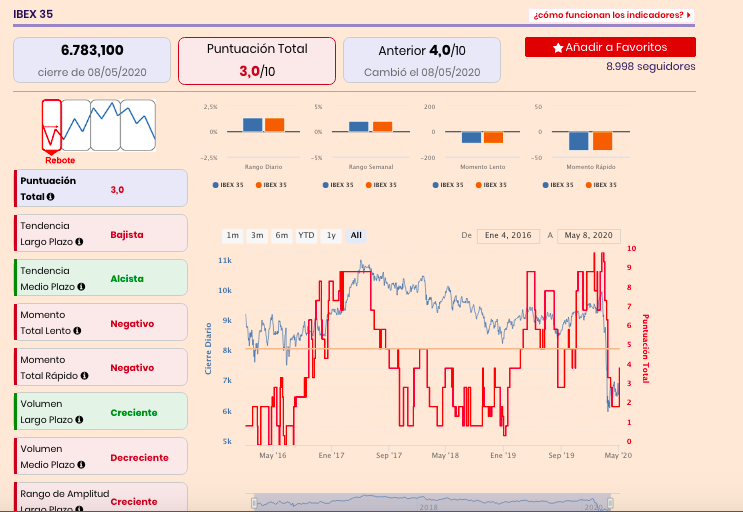Click arrow icon beside ¿cómo funcionan los indicadores?

pos(689,15)
